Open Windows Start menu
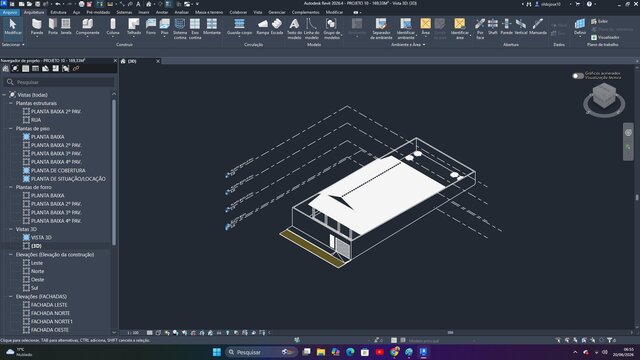 click(x=217, y=352)
